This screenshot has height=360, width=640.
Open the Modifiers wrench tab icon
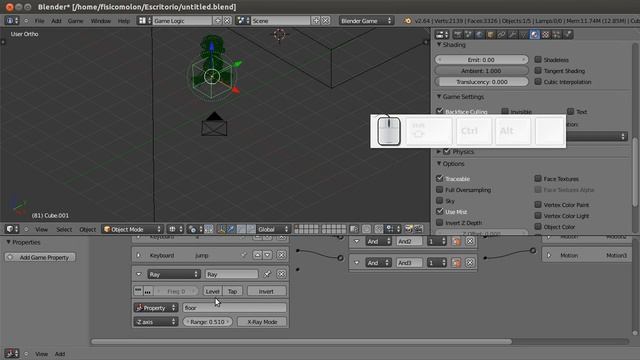512,35
